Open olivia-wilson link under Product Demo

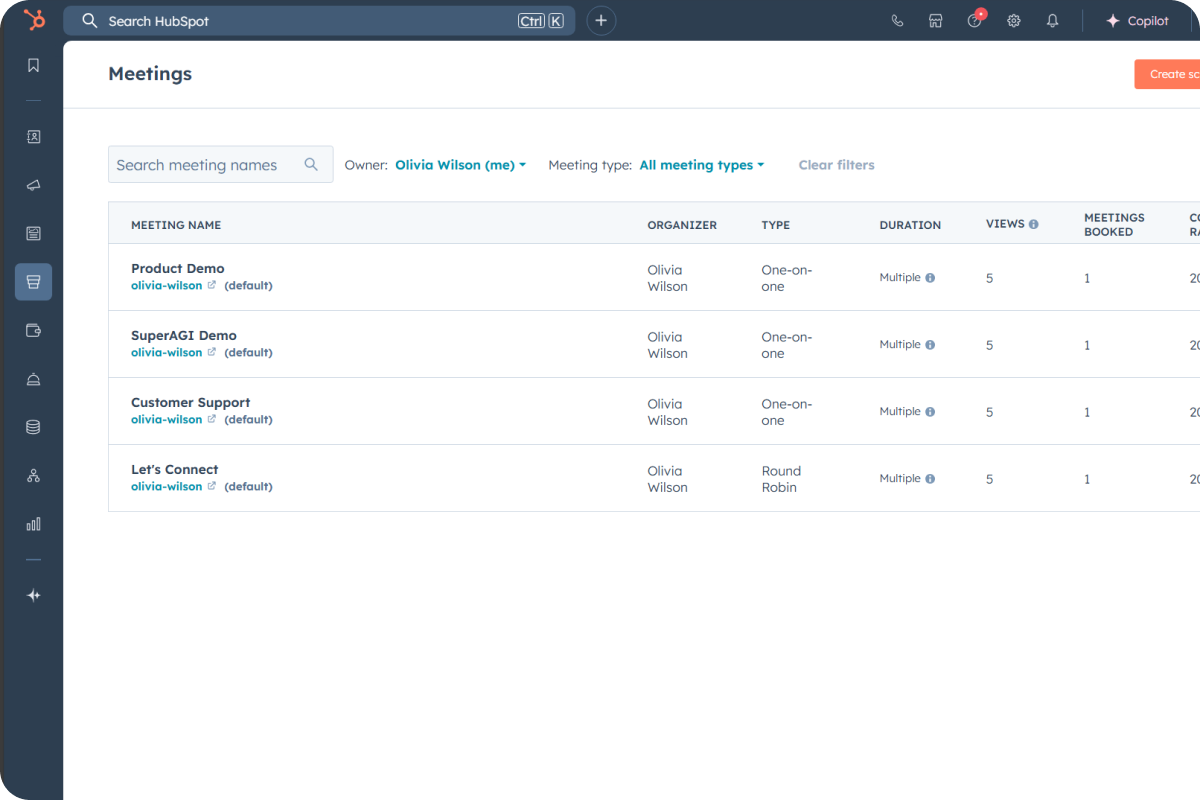pos(166,285)
